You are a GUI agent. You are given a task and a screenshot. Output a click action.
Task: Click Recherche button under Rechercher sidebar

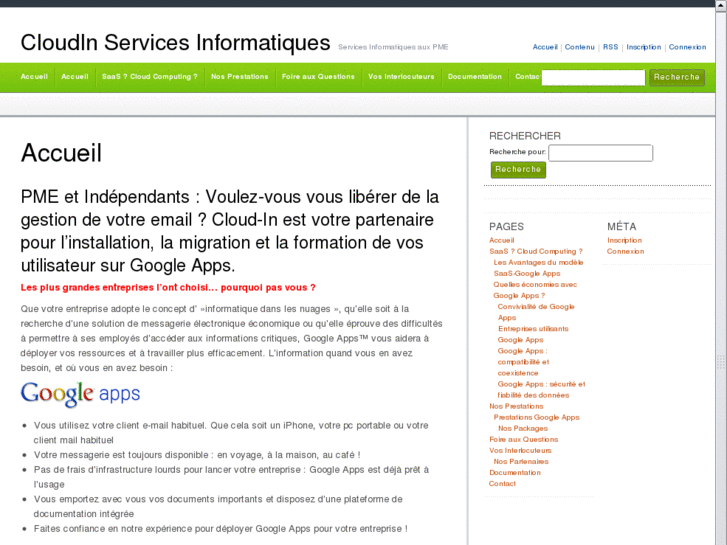coord(518,170)
